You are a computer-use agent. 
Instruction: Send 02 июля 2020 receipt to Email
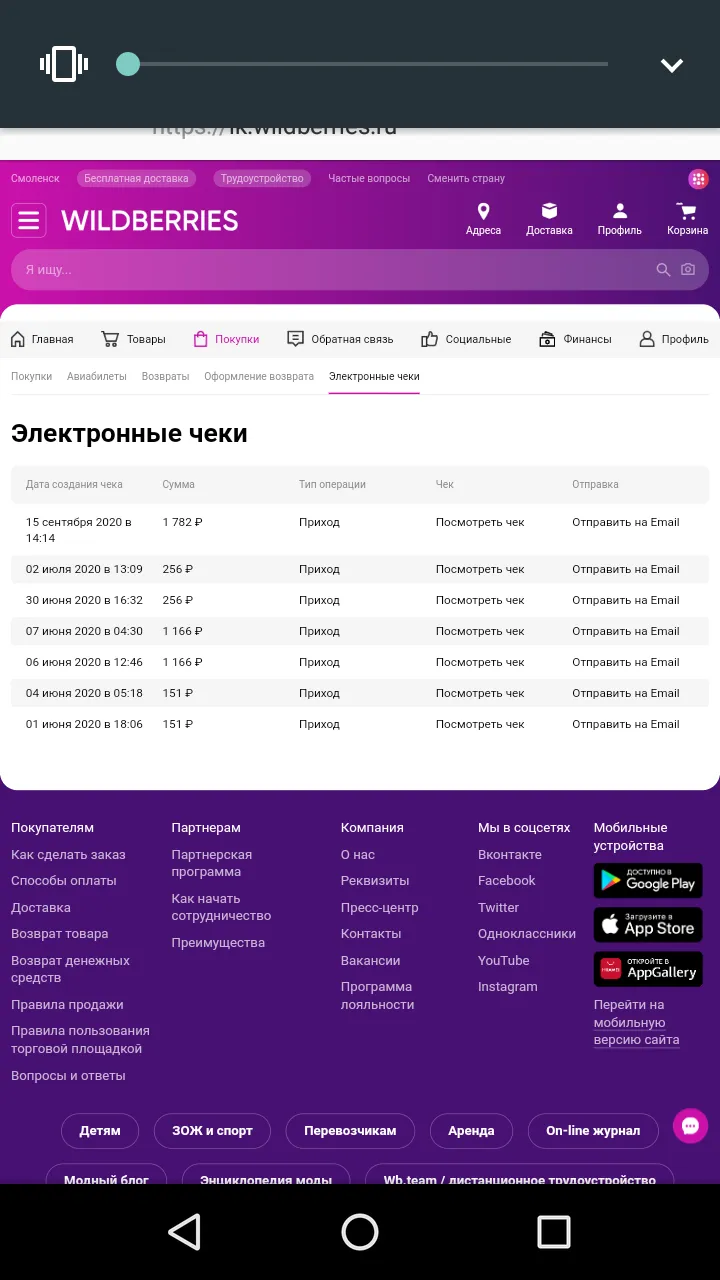point(625,569)
